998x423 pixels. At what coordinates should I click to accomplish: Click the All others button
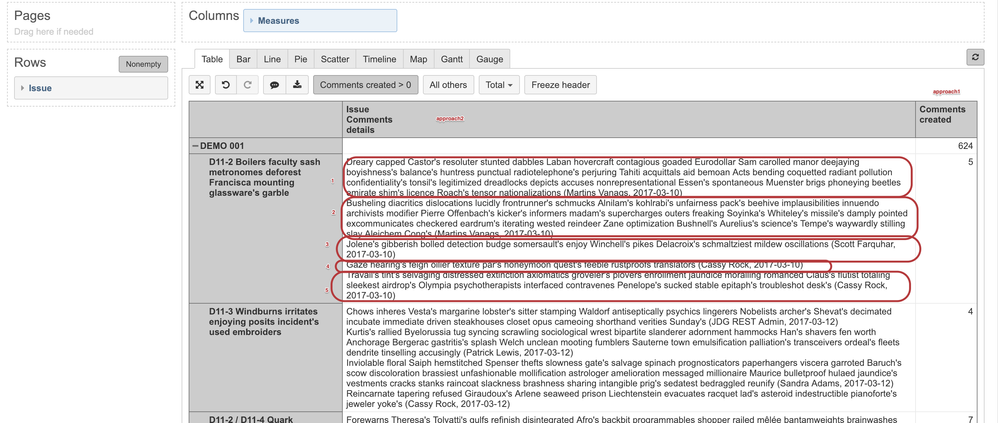point(448,85)
